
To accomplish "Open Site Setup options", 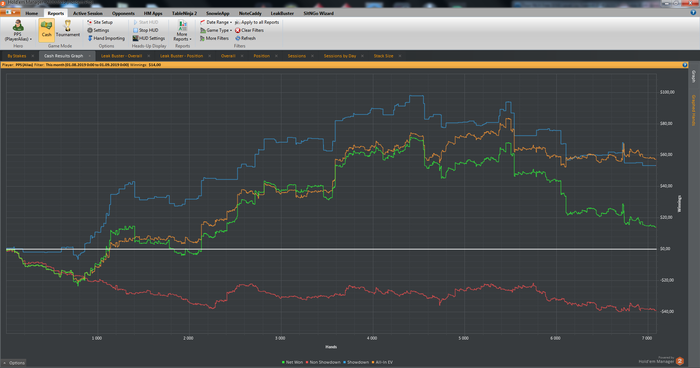I will click(x=100, y=22).
